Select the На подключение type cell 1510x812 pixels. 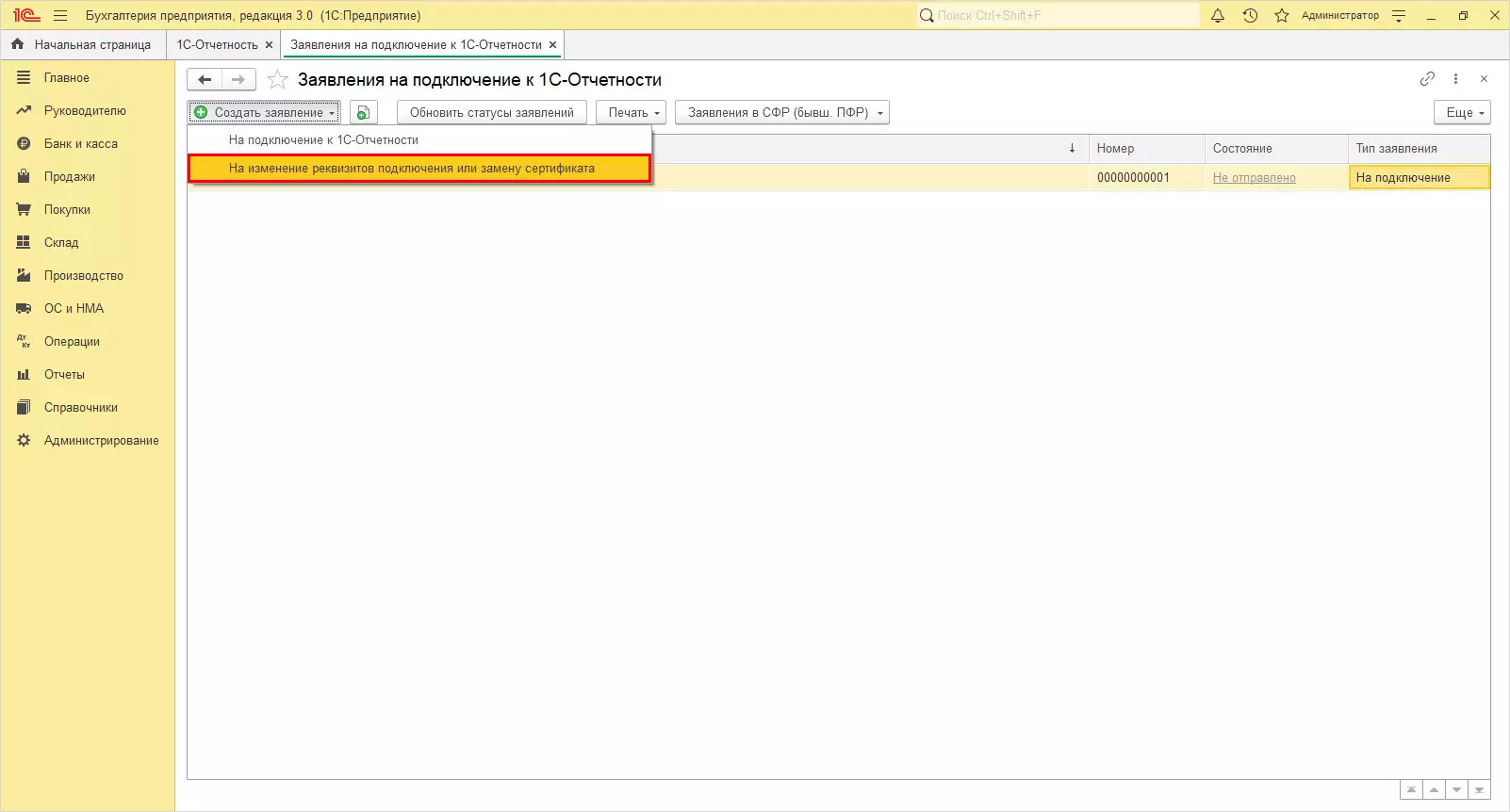pos(1420,178)
